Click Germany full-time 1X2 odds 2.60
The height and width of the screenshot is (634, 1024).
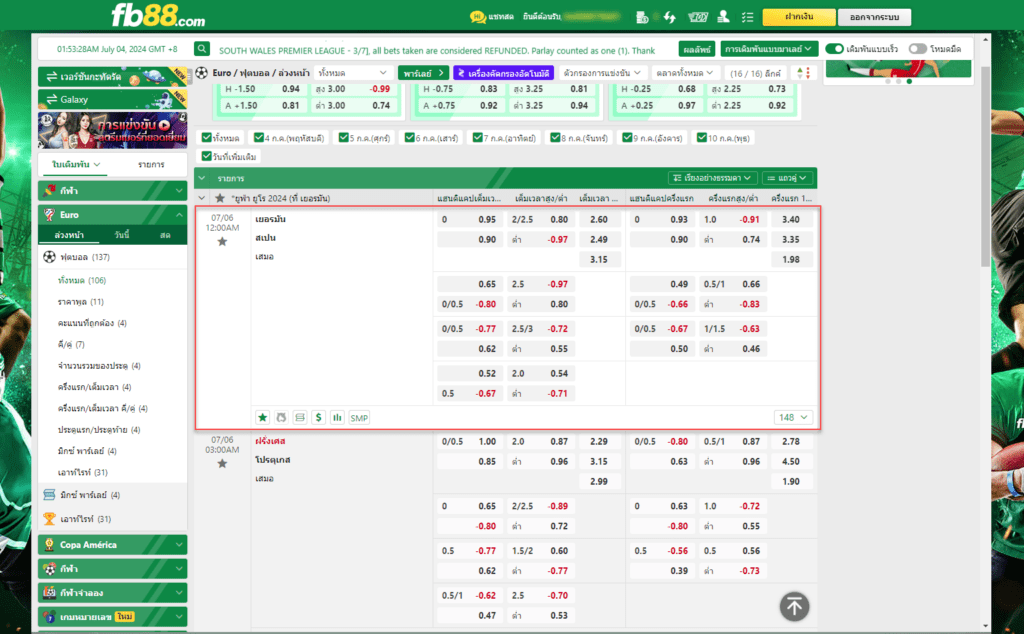(599, 219)
